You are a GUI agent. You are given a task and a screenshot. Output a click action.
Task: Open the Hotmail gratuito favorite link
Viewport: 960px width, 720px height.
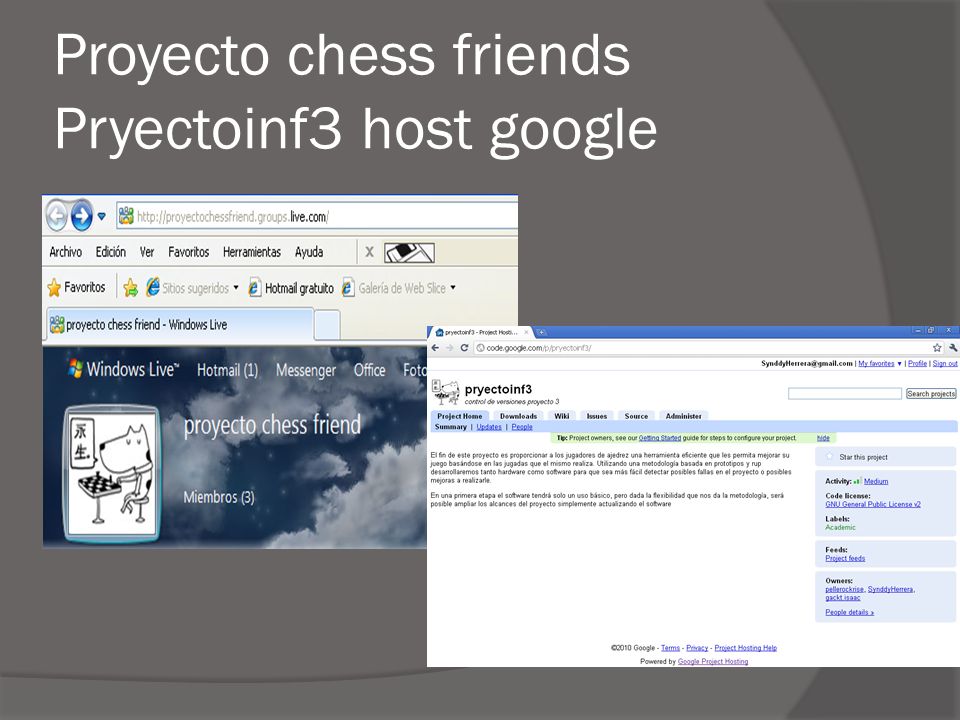tap(291, 288)
